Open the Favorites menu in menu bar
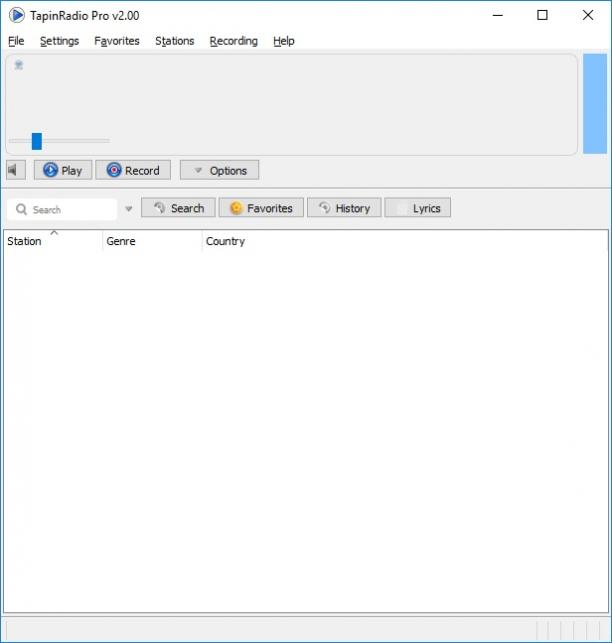 coord(116,41)
